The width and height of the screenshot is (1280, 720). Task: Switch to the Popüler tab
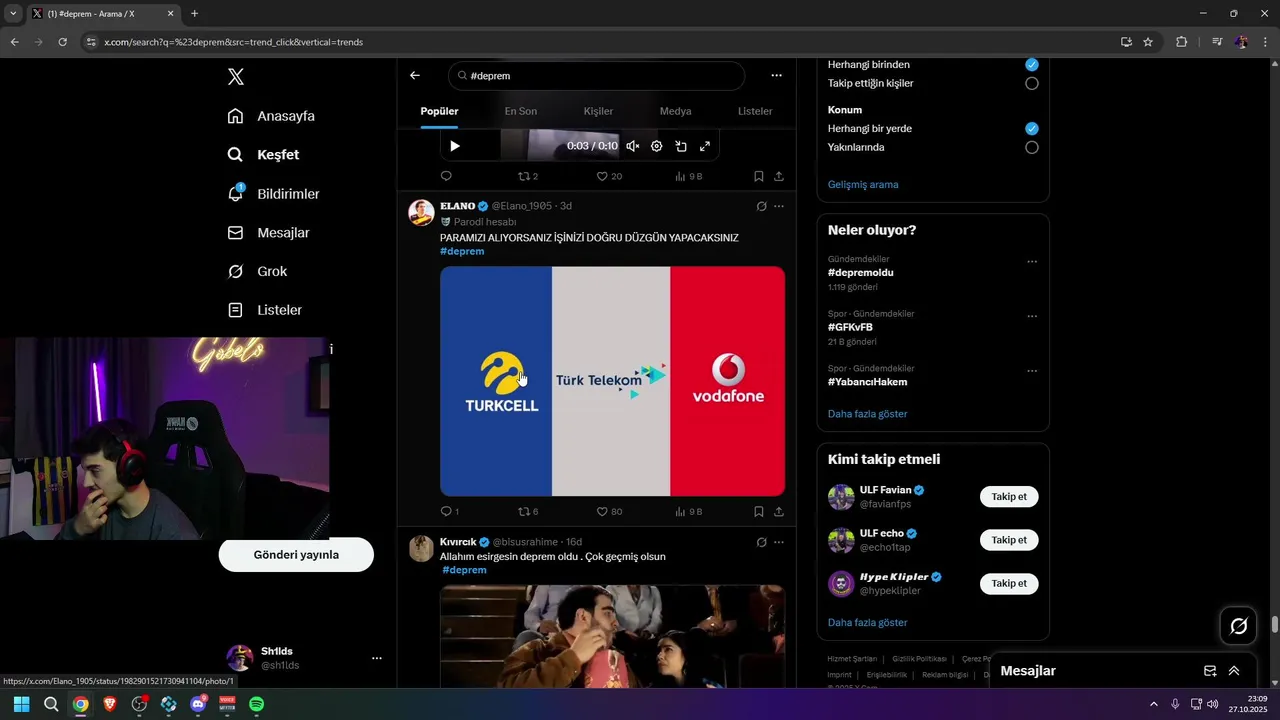[439, 111]
